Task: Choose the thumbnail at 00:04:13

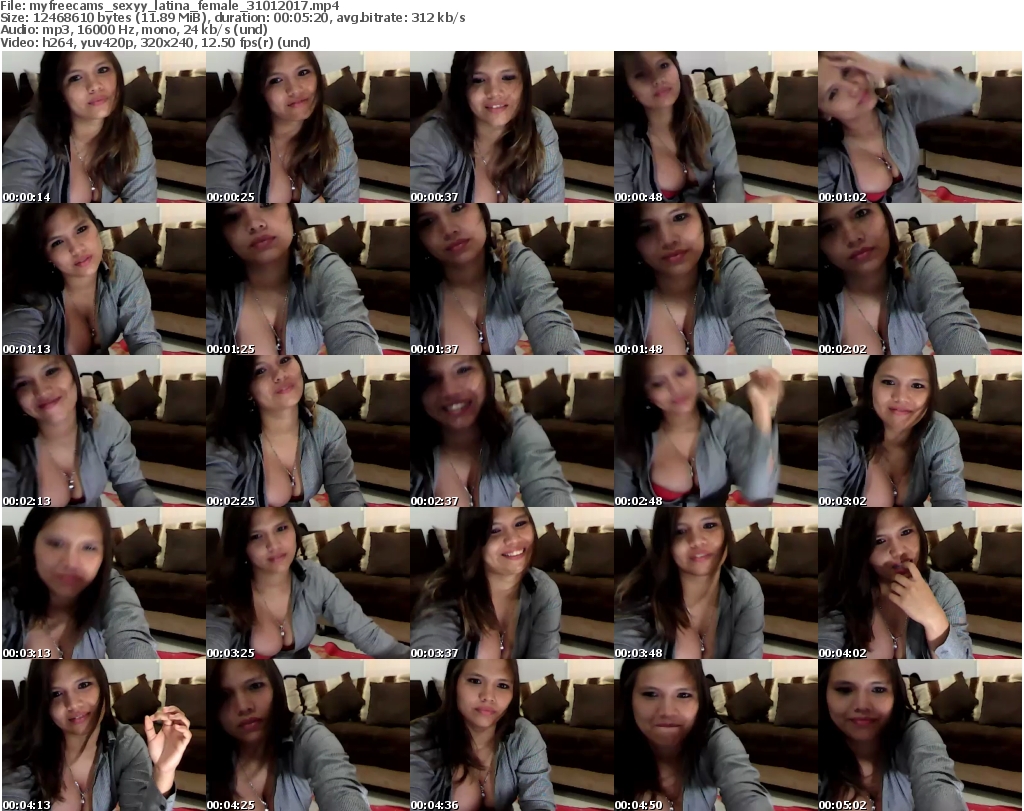Action: [x=104, y=735]
